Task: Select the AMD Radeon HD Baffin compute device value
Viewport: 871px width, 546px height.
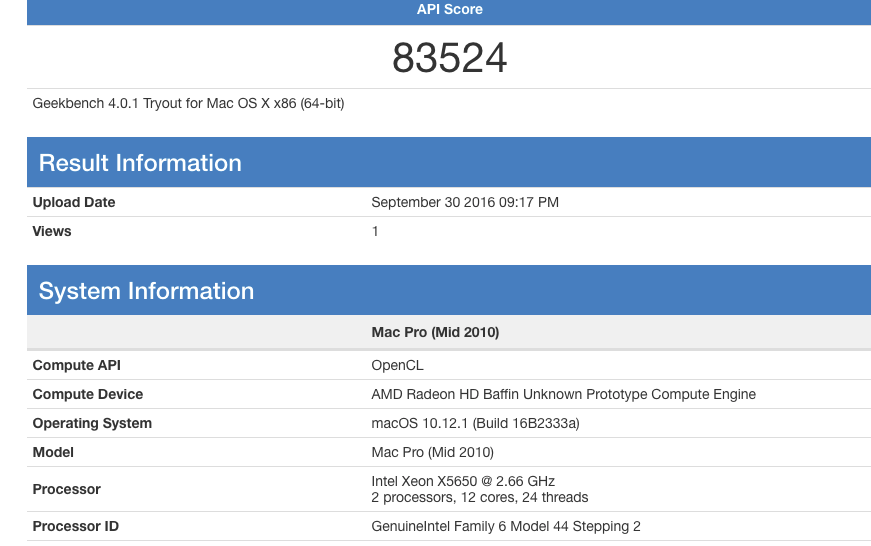Action: [563, 394]
